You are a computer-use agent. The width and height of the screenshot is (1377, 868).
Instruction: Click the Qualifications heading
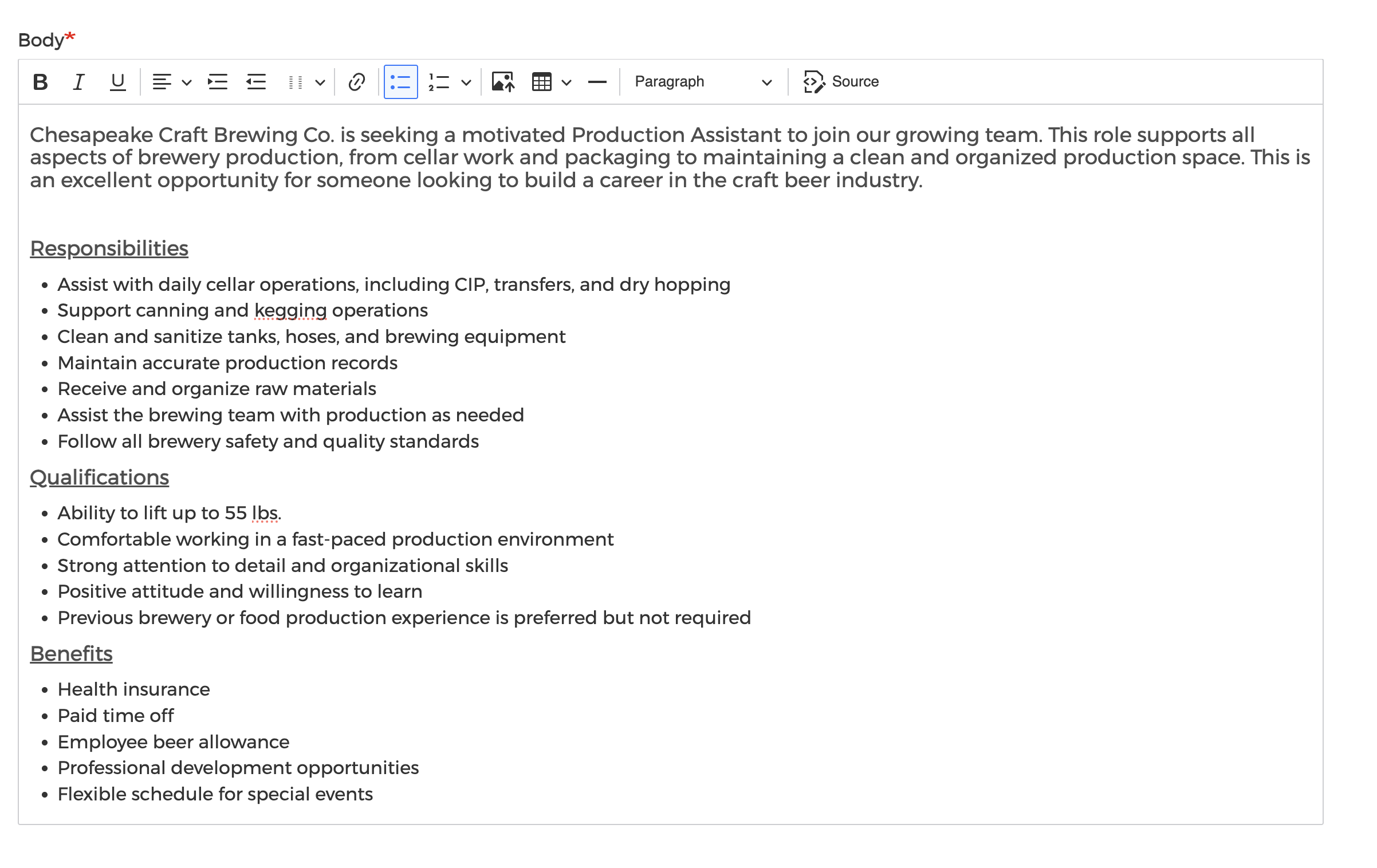click(x=99, y=478)
